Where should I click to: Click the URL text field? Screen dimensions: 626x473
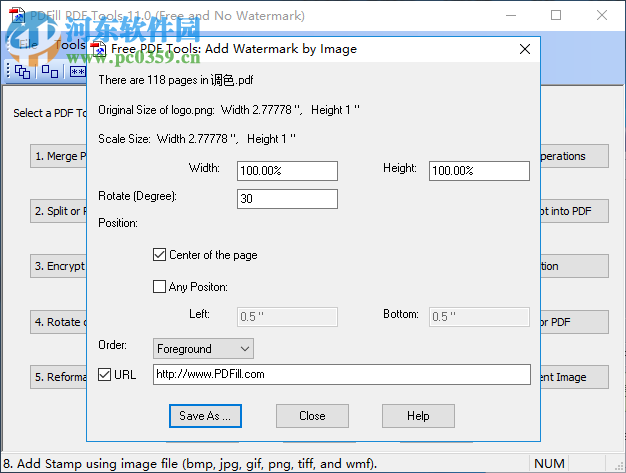click(x=342, y=374)
